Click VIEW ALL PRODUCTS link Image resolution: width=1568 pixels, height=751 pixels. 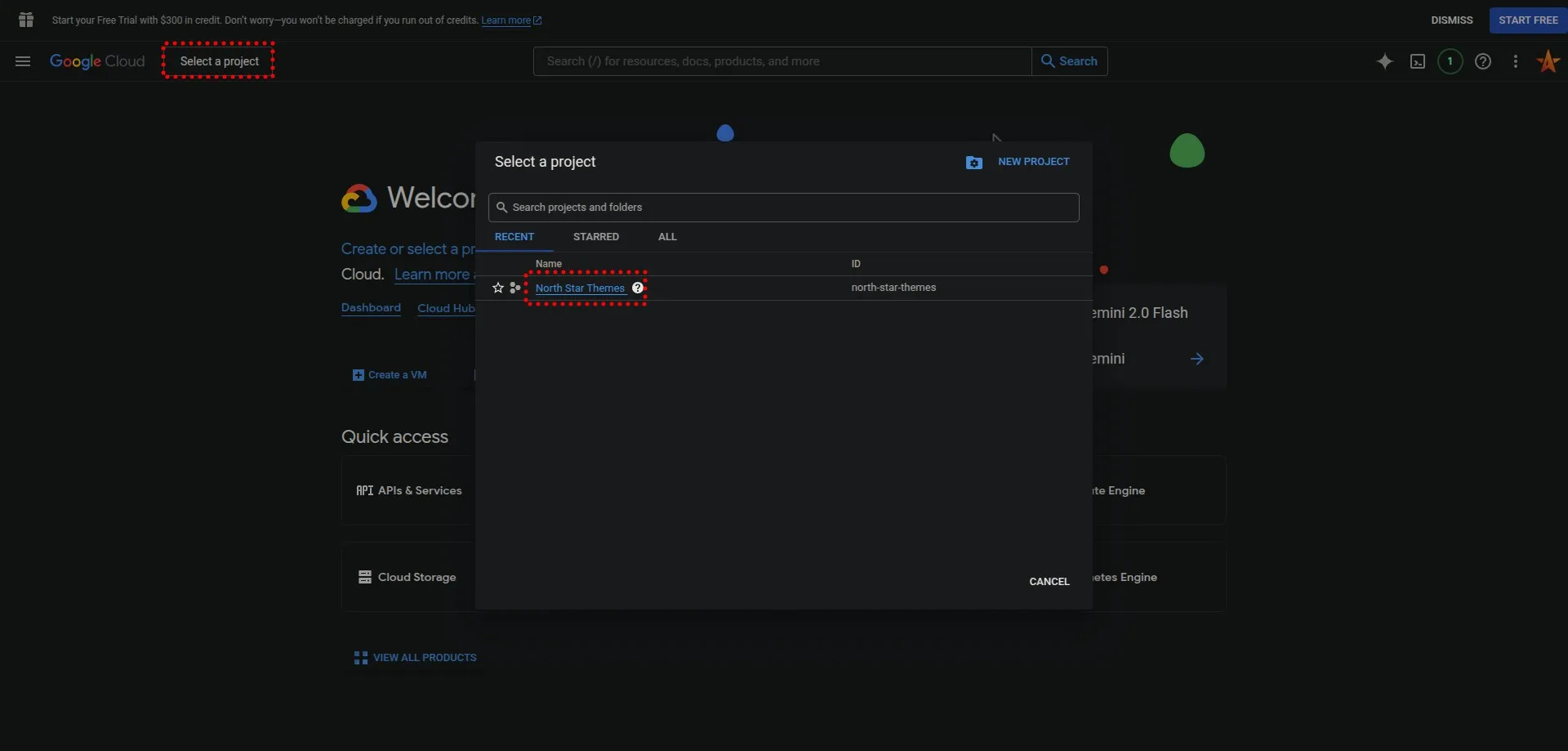(x=425, y=658)
